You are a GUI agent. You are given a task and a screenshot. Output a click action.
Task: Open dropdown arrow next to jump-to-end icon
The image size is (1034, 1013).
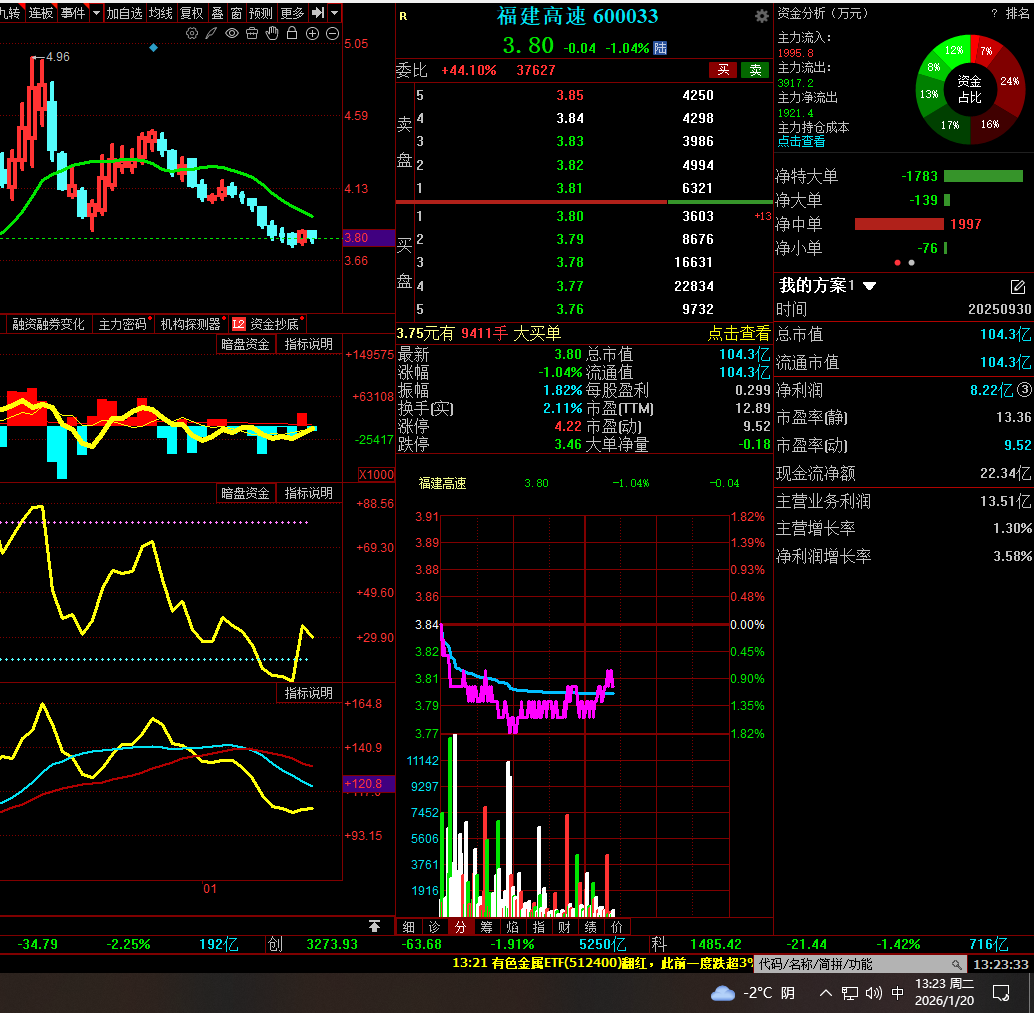click(335, 13)
